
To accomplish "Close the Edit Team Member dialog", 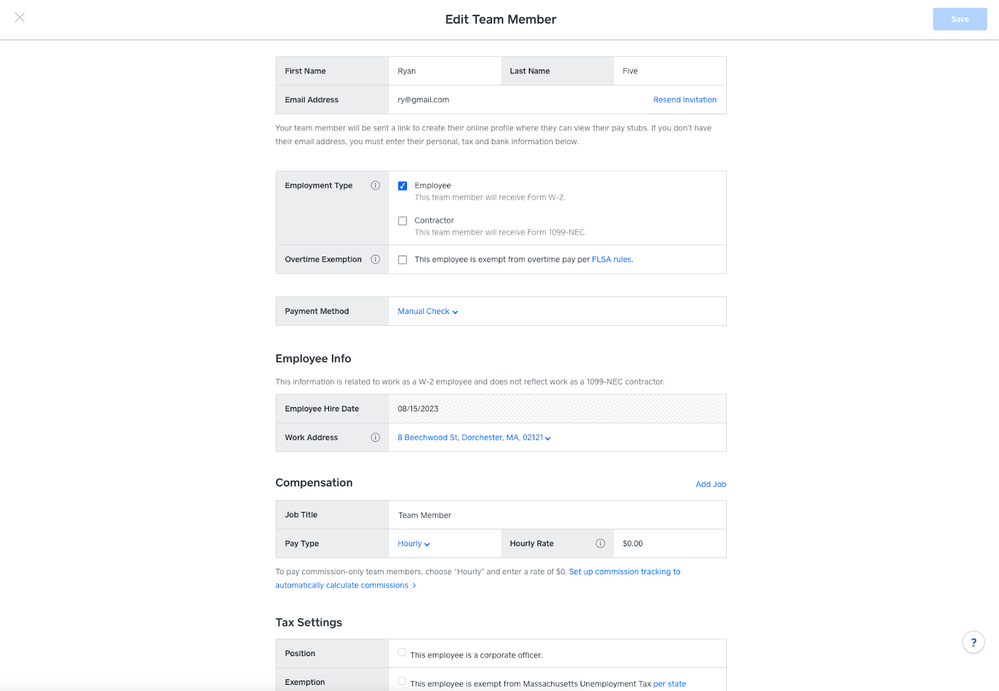I will point(20,18).
